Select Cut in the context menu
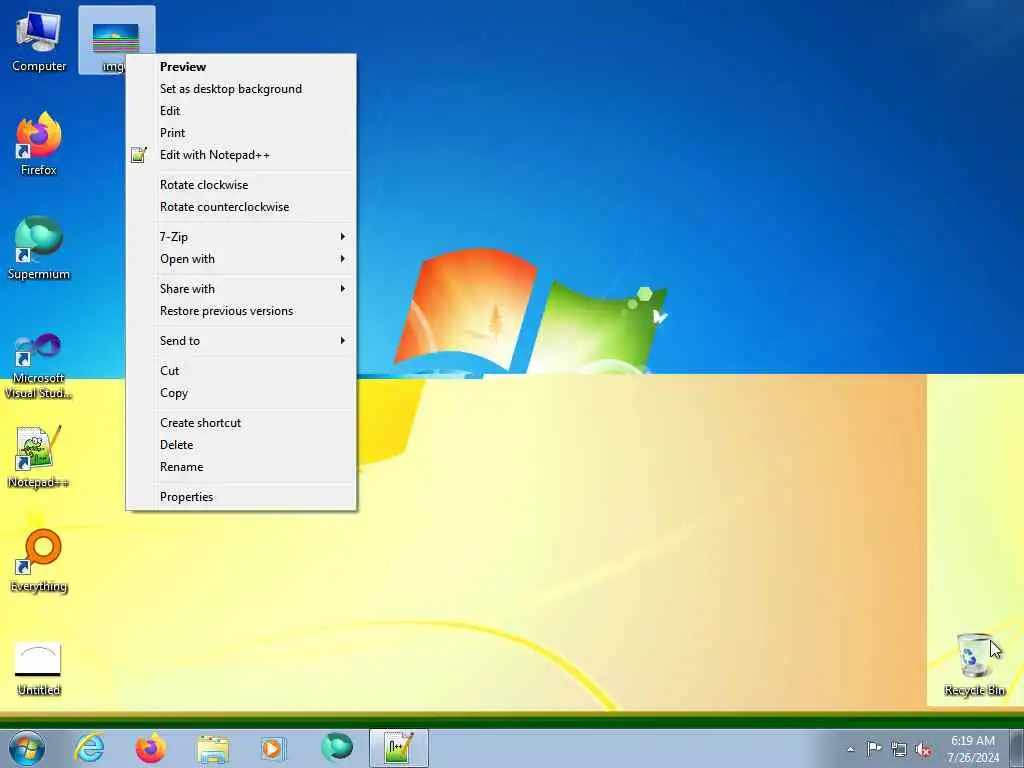This screenshot has height=768, width=1024. click(x=241, y=371)
